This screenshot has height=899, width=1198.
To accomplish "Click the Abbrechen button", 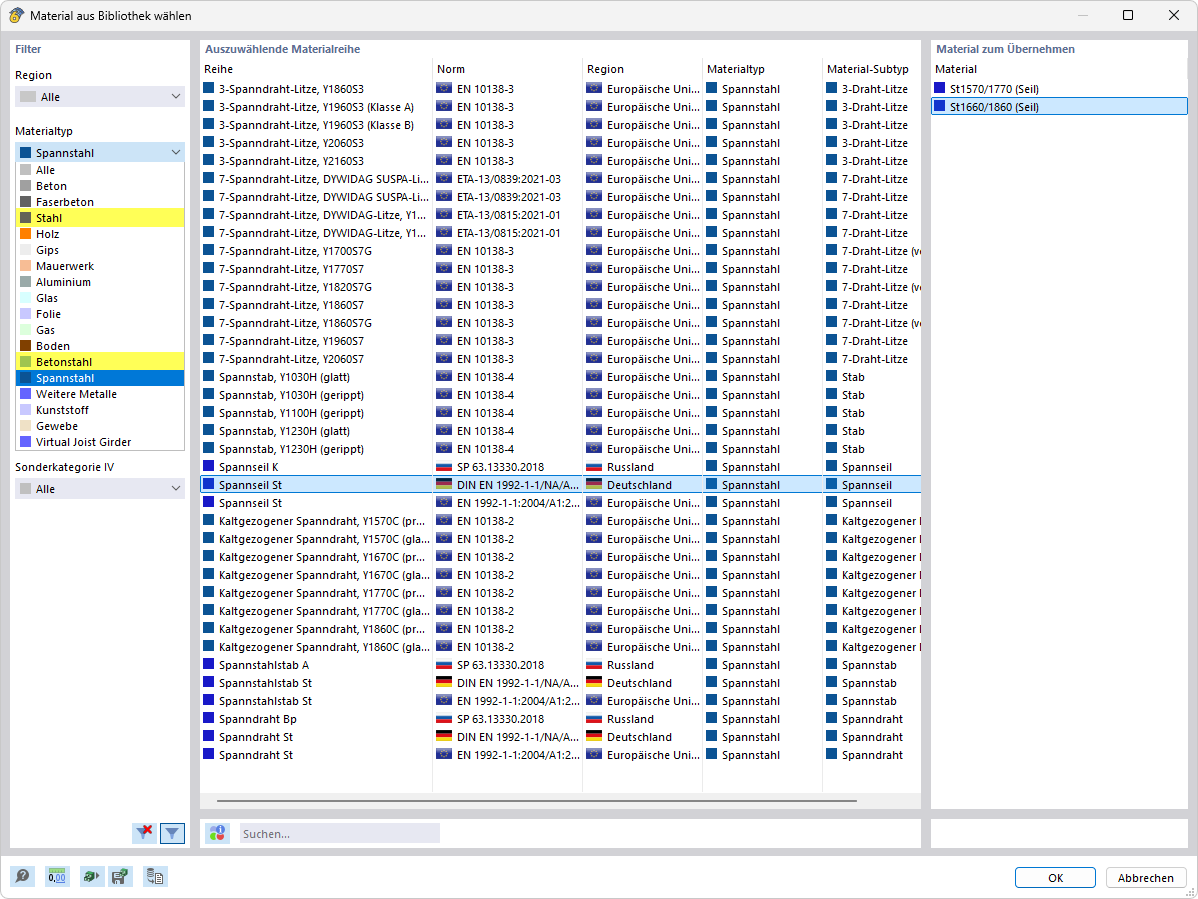I will pos(1145,878).
